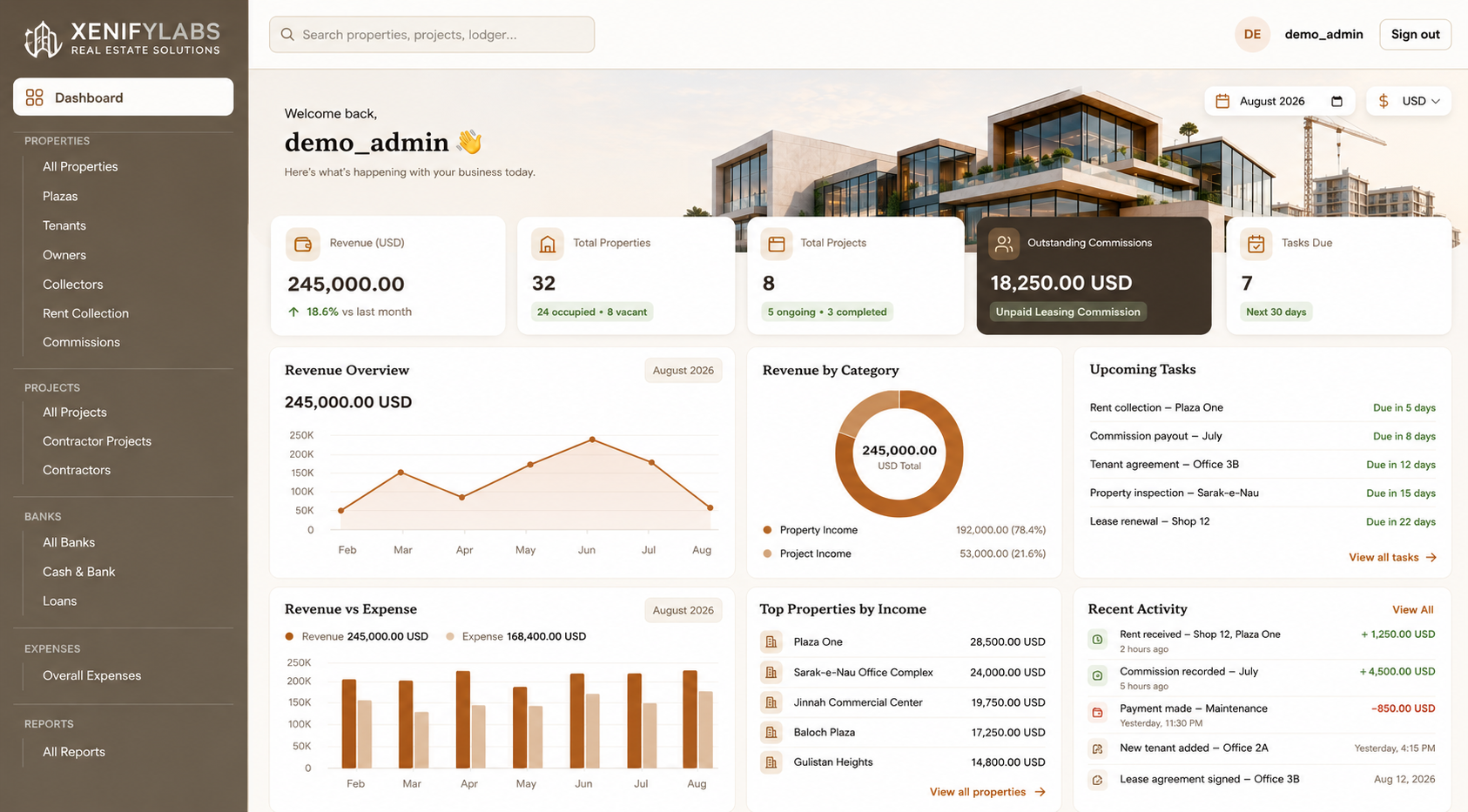Click the Total Properties building icon
Screen dimensions: 1468x812
pyautogui.click(x=548, y=245)
